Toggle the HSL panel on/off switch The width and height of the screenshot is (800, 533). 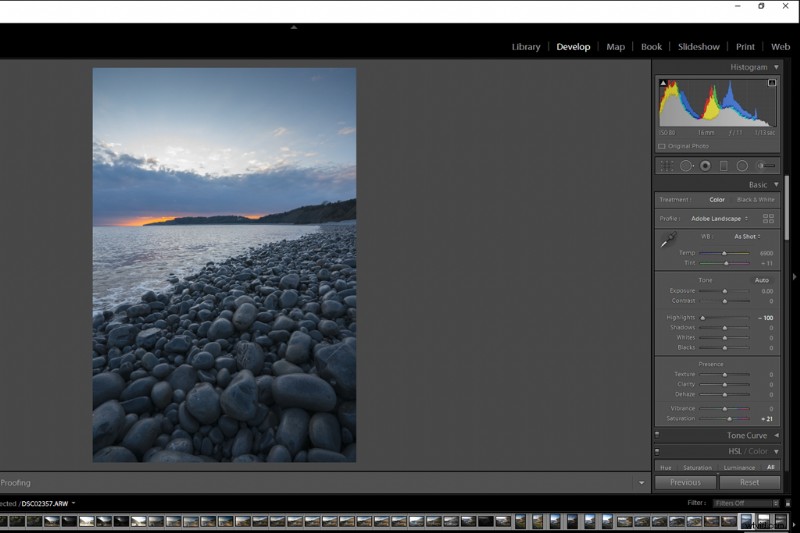(x=657, y=451)
